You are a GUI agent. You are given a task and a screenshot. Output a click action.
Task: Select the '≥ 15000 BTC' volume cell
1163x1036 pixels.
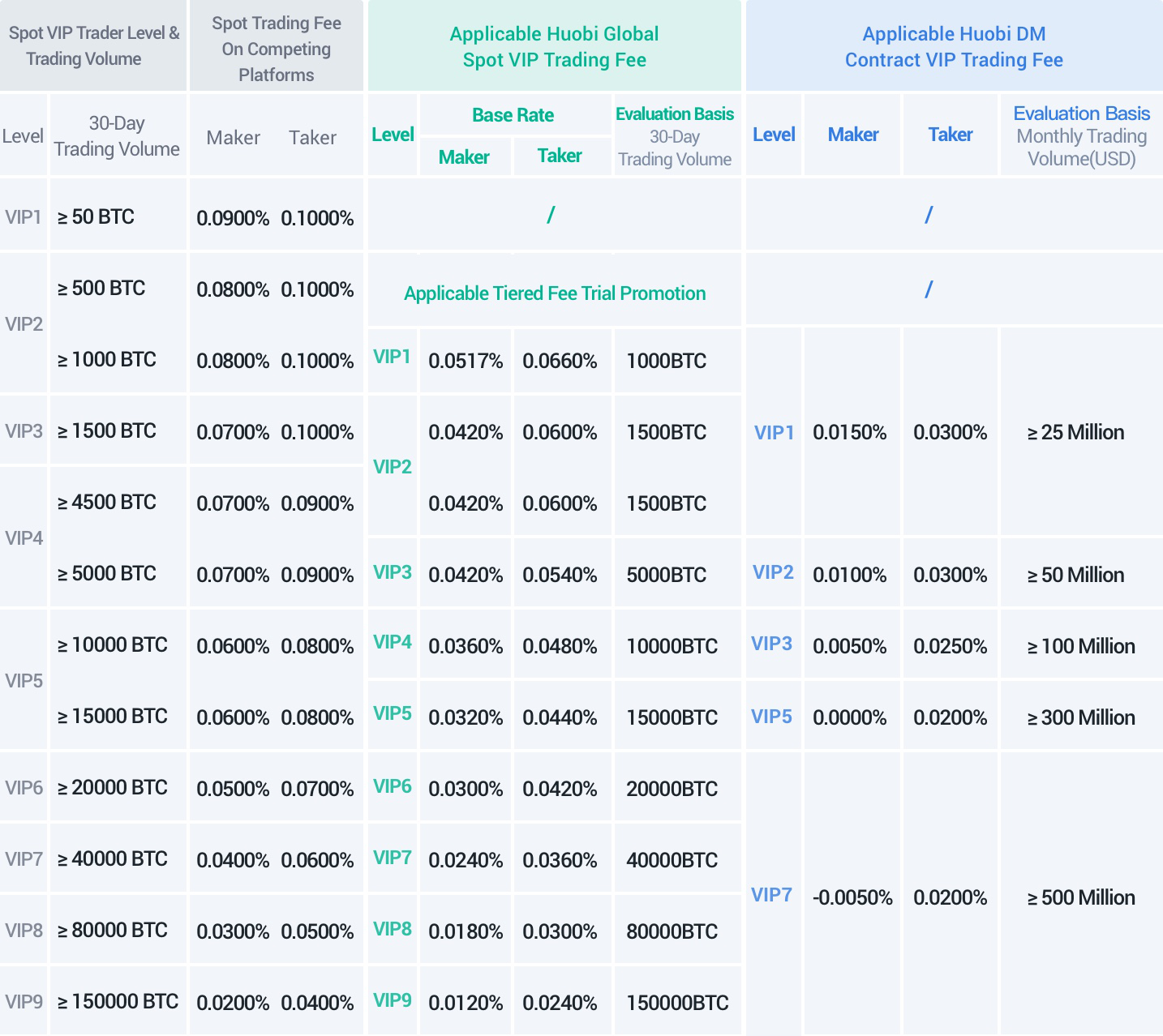tap(113, 716)
